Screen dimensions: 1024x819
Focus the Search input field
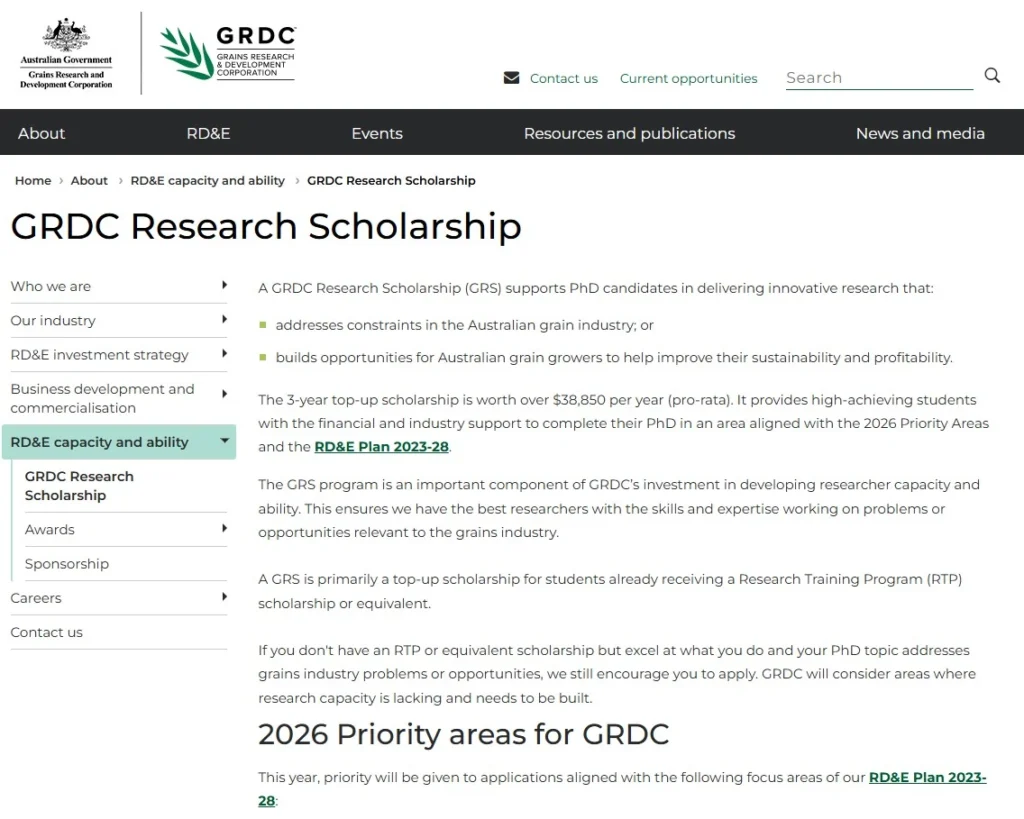[x=878, y=78]
